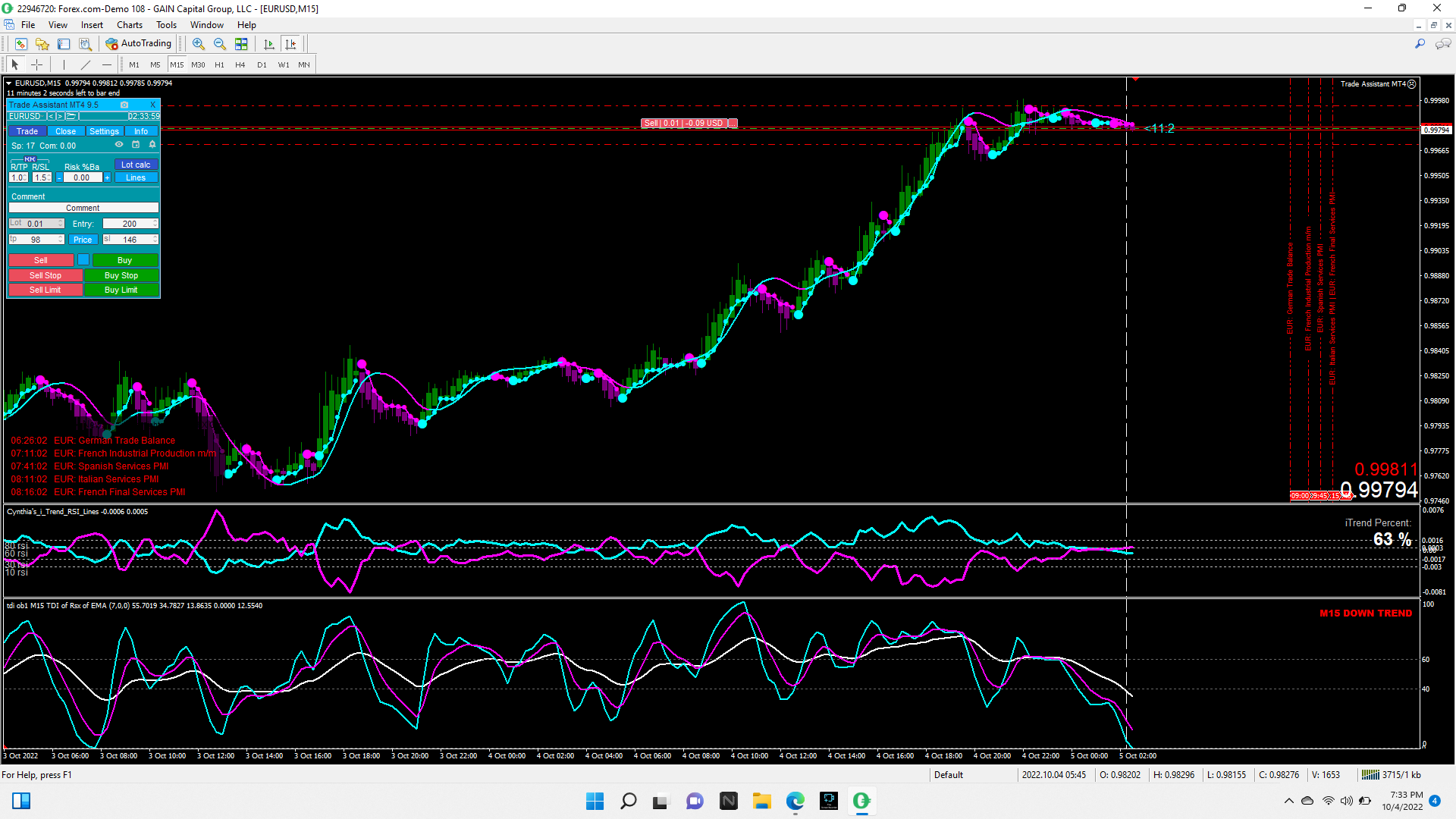Open the Strategy Tester toolbar icon
Viewport: 1456px width, 819px height.
[x=85, y=44]
